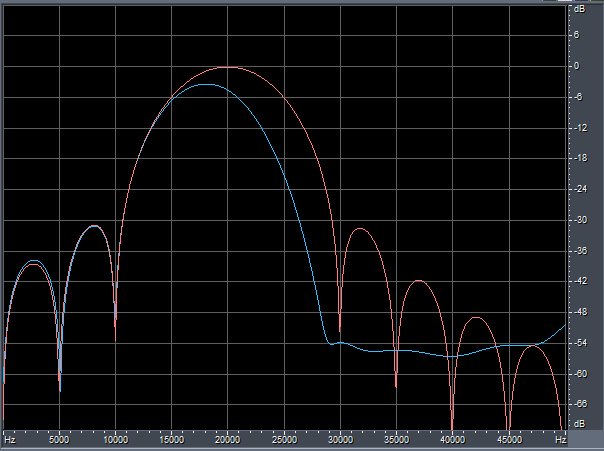
Task: Click the 10000 Hz frequency axis label
Action: tap(116, 440)
